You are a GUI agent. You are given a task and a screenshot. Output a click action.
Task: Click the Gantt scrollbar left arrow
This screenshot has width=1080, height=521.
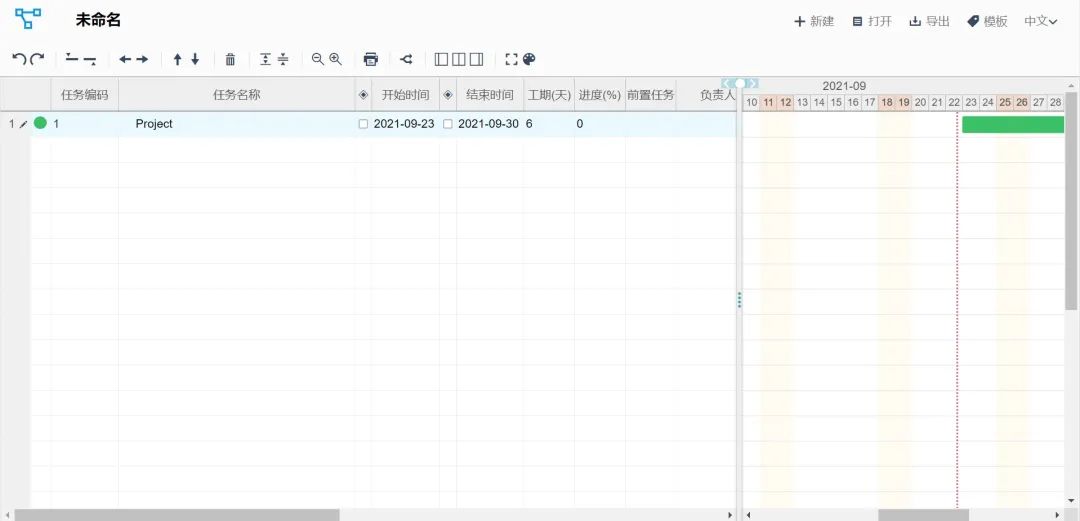coord(748,515)
